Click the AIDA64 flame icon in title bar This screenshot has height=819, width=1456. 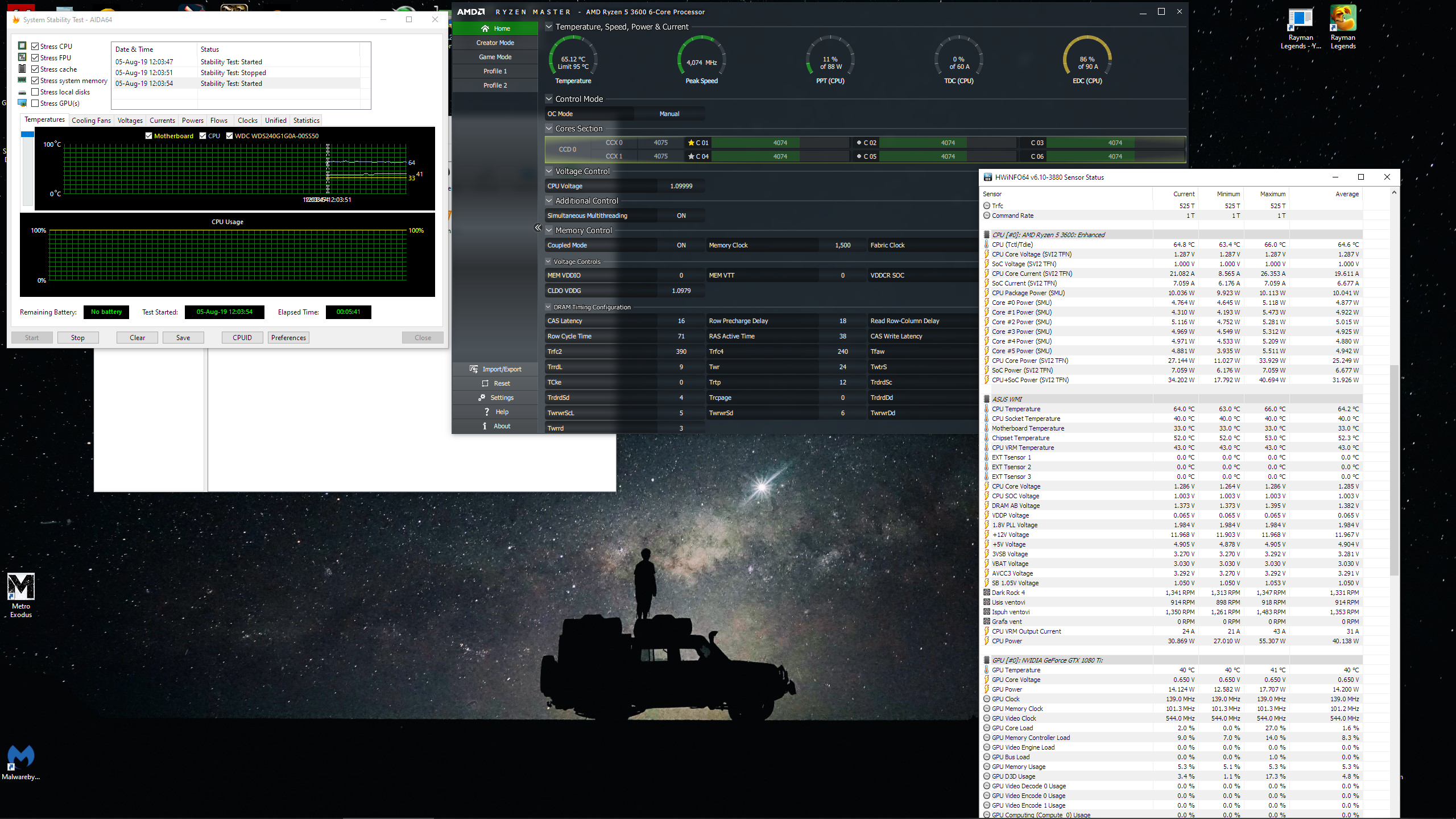pyautogui.click(x=16, y=19)
